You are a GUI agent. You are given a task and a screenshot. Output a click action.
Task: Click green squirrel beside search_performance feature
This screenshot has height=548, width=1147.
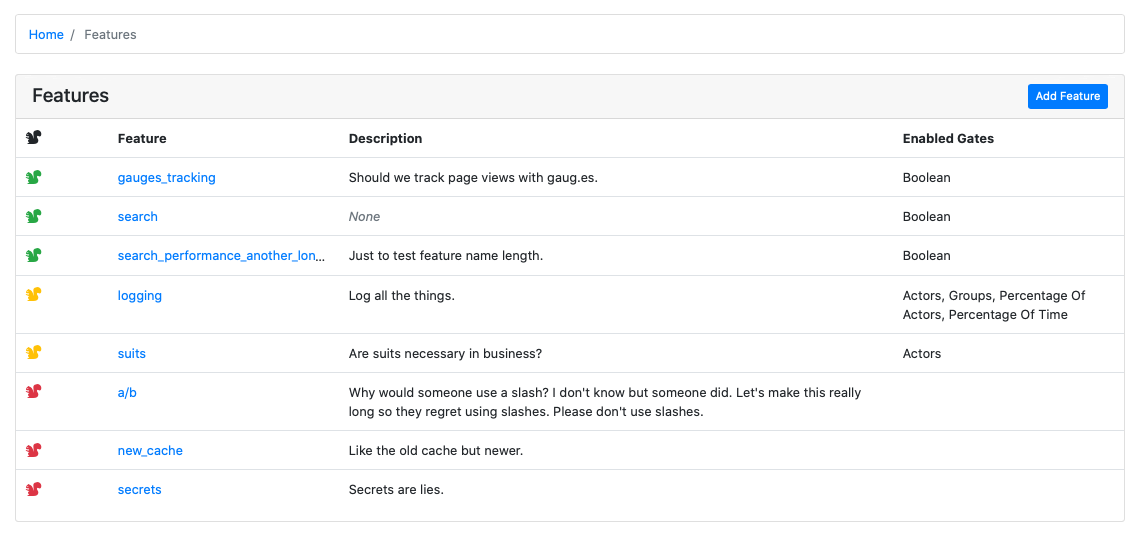coord(34,255)
